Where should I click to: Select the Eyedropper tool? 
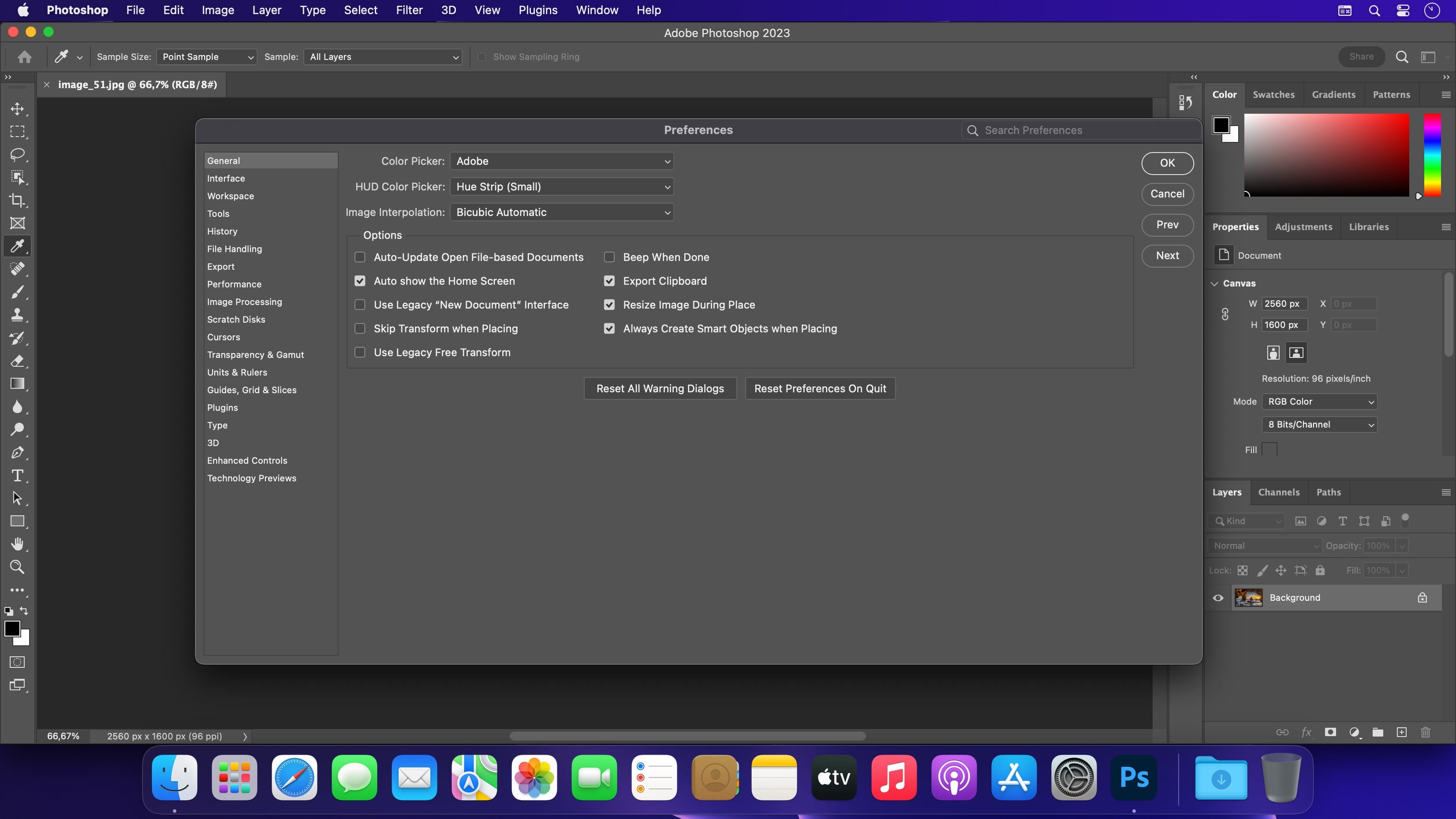19,246
